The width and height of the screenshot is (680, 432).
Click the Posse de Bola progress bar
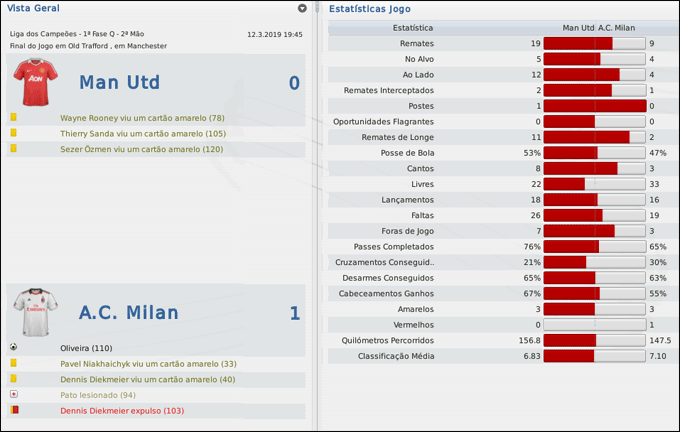tap(594, 153)
